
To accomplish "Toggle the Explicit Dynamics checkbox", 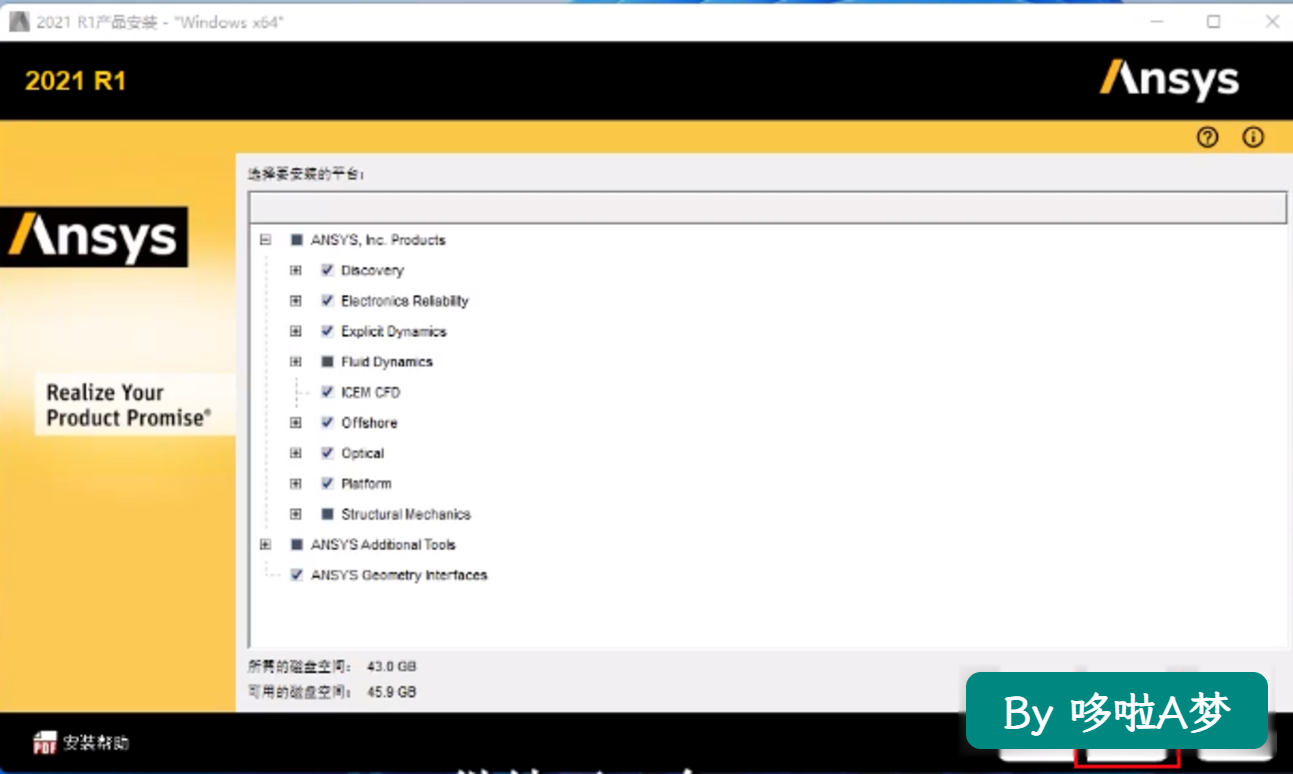I will click(327, 331).
